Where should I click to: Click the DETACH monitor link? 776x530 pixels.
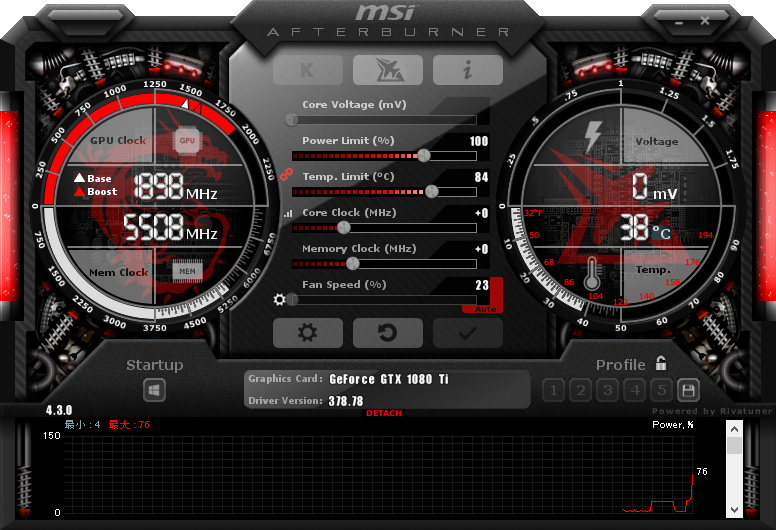click(384, 413)
